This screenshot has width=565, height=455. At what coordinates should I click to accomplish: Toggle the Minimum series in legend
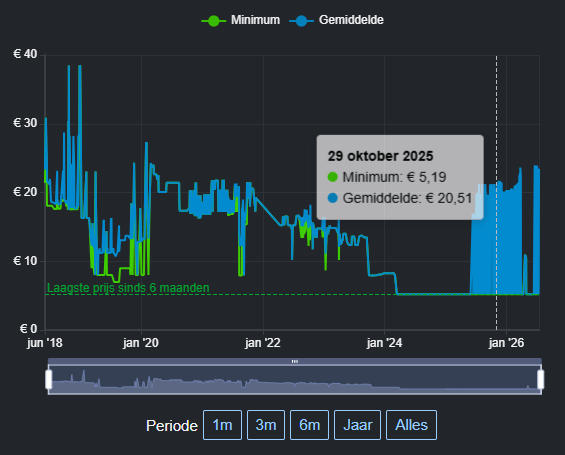[241, 20]
